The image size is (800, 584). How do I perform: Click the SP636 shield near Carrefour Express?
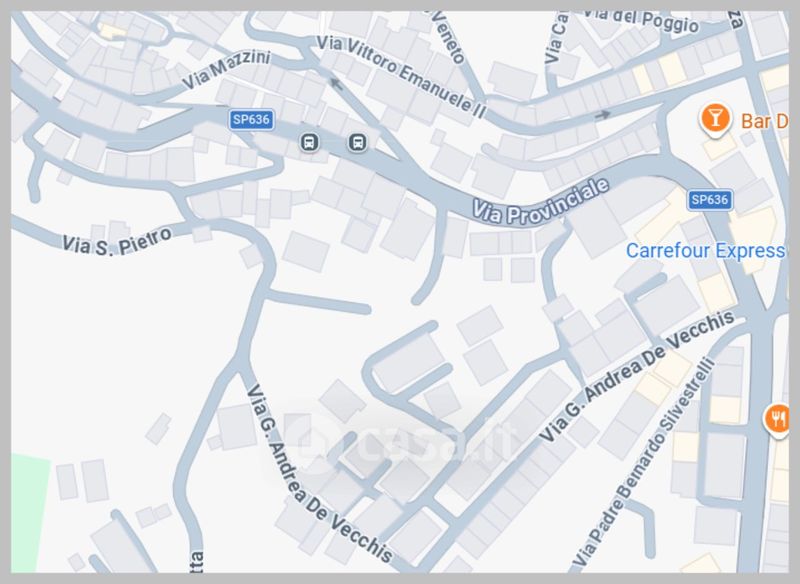pos(710,199)
